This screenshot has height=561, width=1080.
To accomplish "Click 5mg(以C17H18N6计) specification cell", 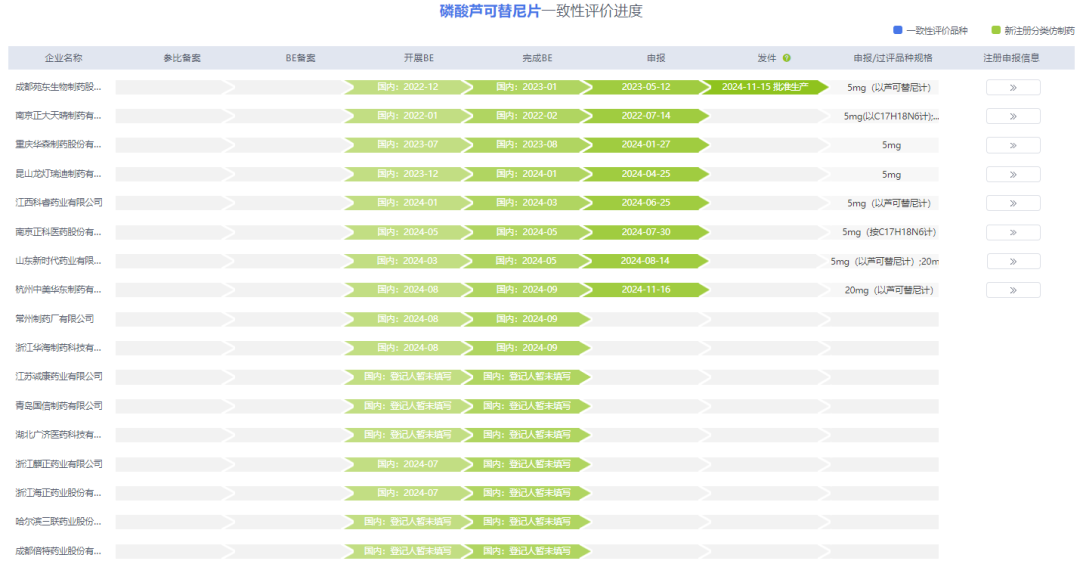I will pos(891,116).
